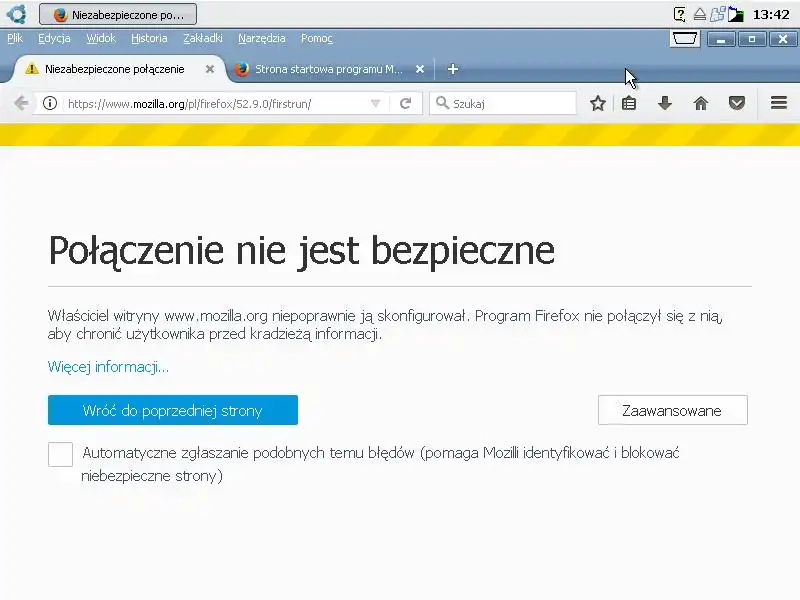The image size is (800, 600).
Task: Click the help question mark tray icon
Action: point(679,14)
